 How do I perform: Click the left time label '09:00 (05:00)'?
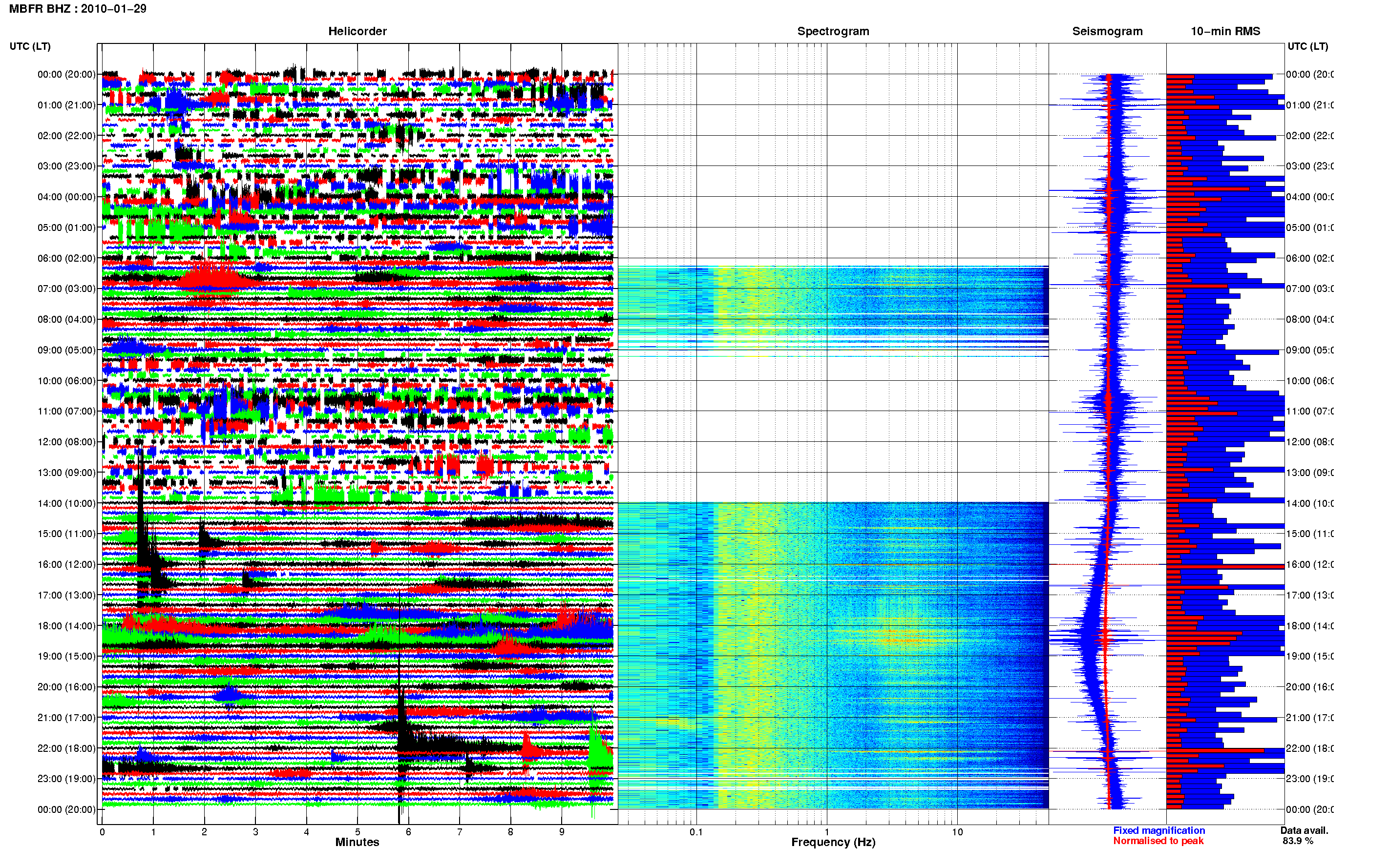(66, 350)
